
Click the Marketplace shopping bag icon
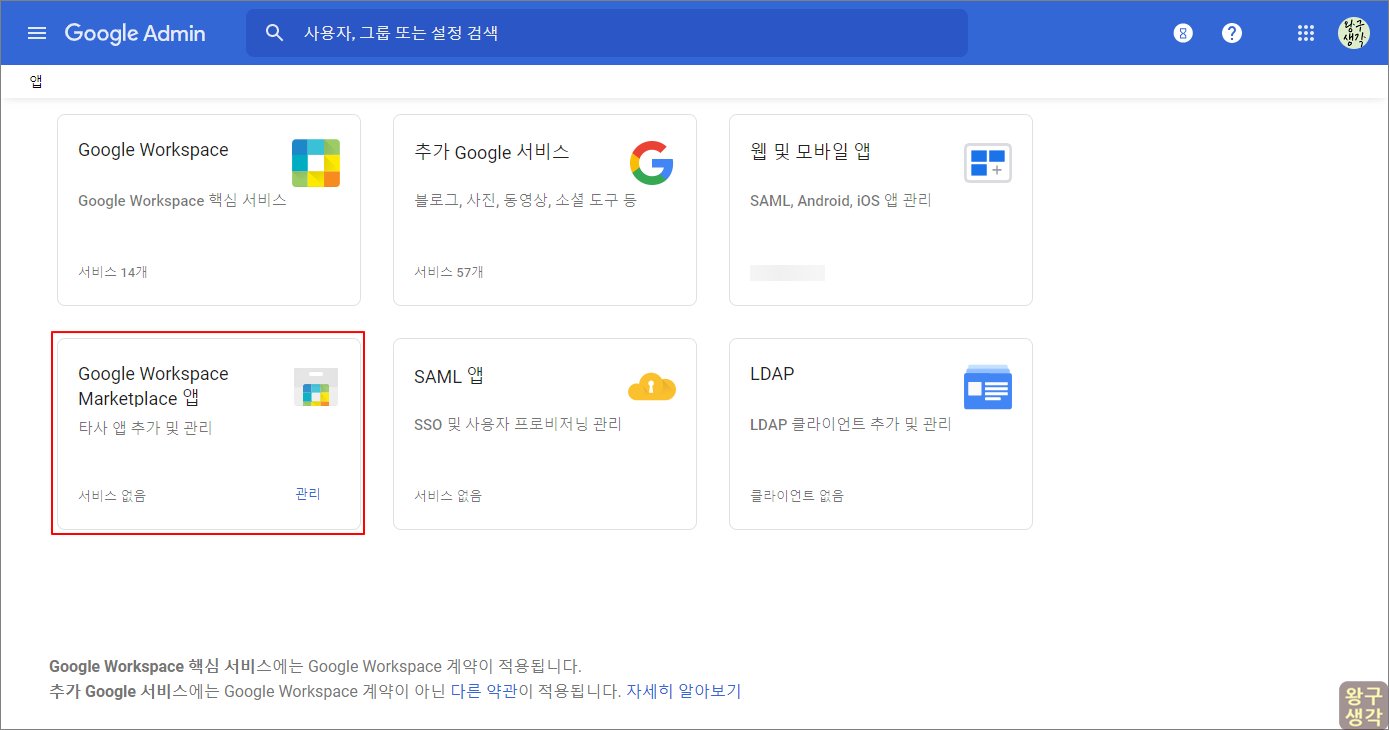(x=316, y=387)
